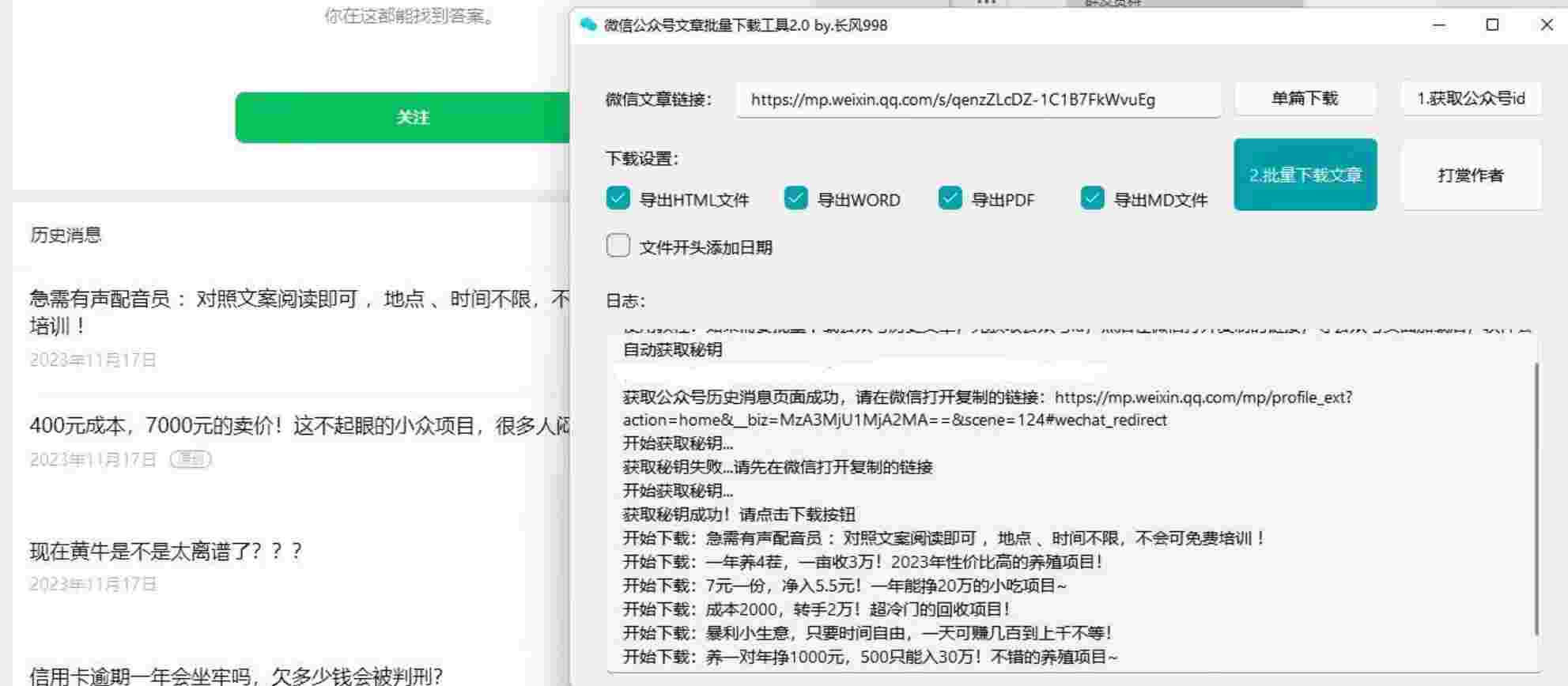Open article 400元成本，7000元的卖价 in history list

pos(300,426)
